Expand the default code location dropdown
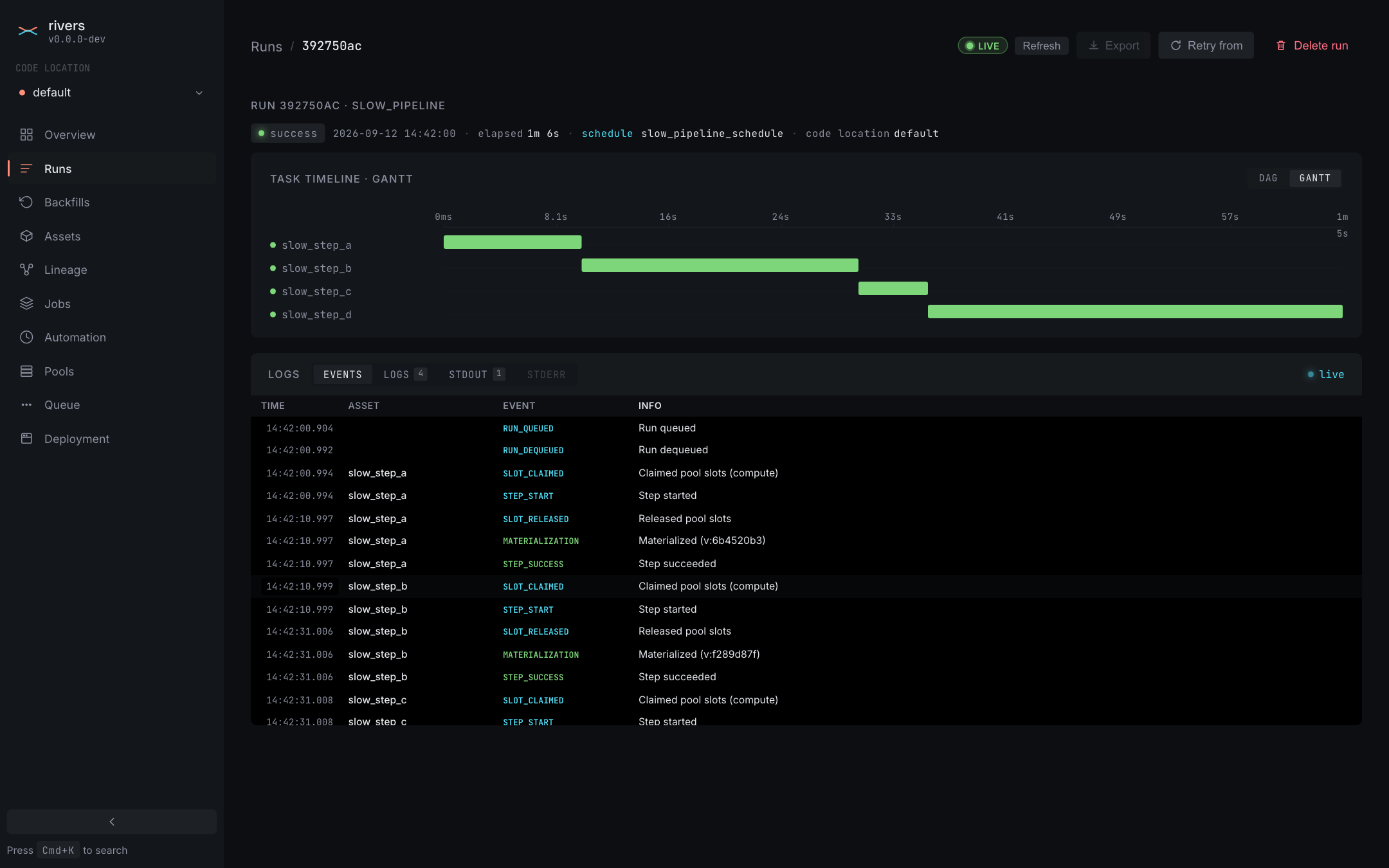The width and height of the screenshot is (1389, 868). coord(111,93)
